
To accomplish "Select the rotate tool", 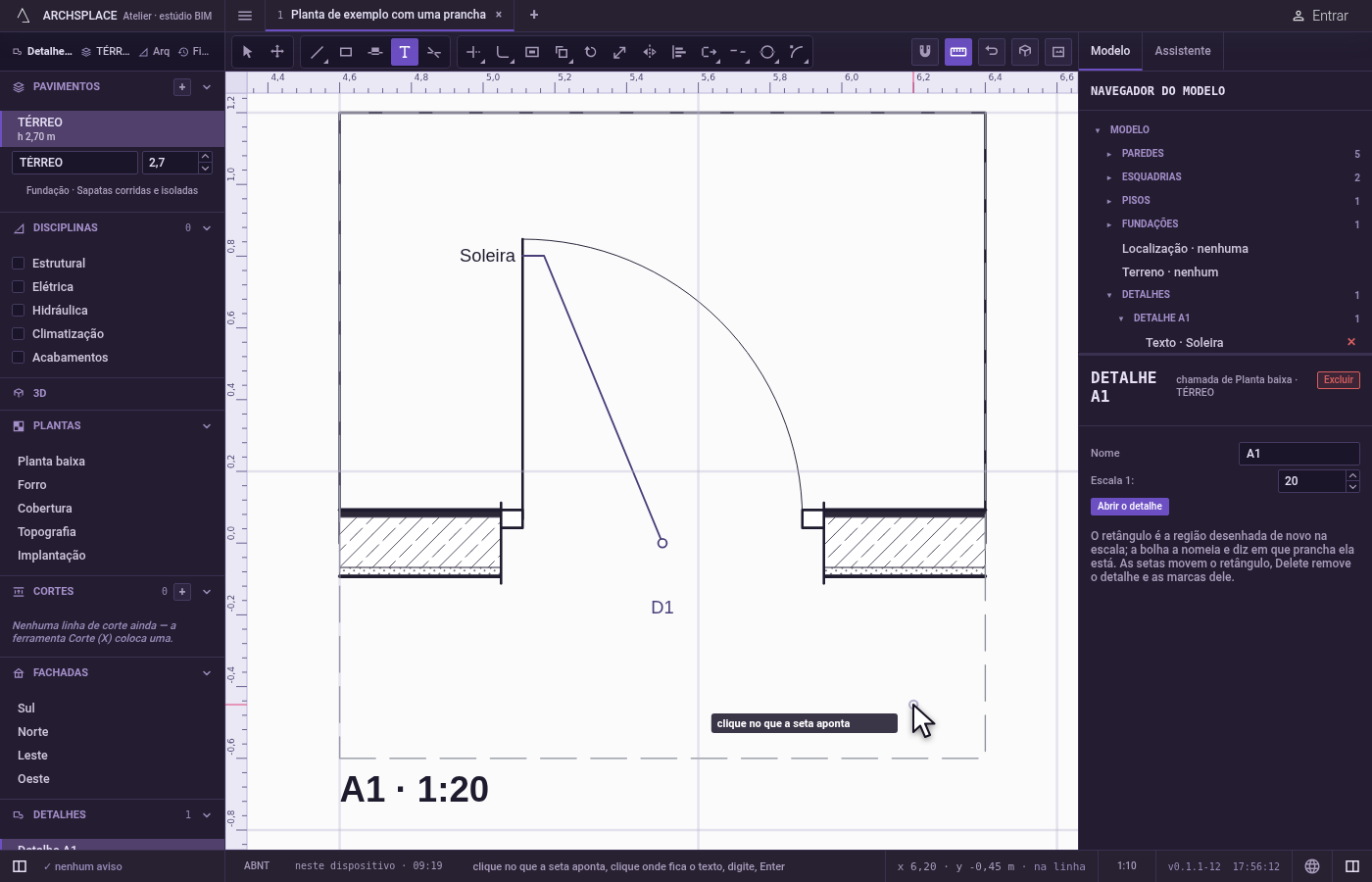I will (591, 52).
